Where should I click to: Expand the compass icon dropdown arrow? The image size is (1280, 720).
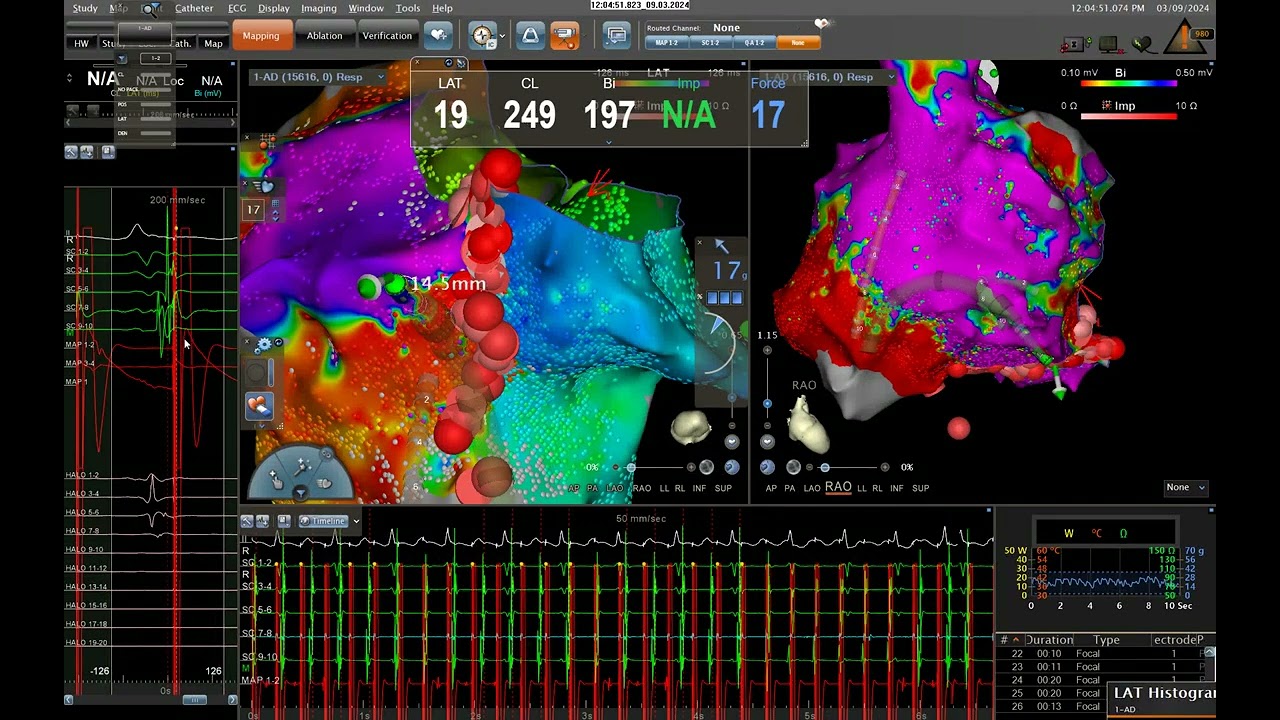click(x=502, y=37)
